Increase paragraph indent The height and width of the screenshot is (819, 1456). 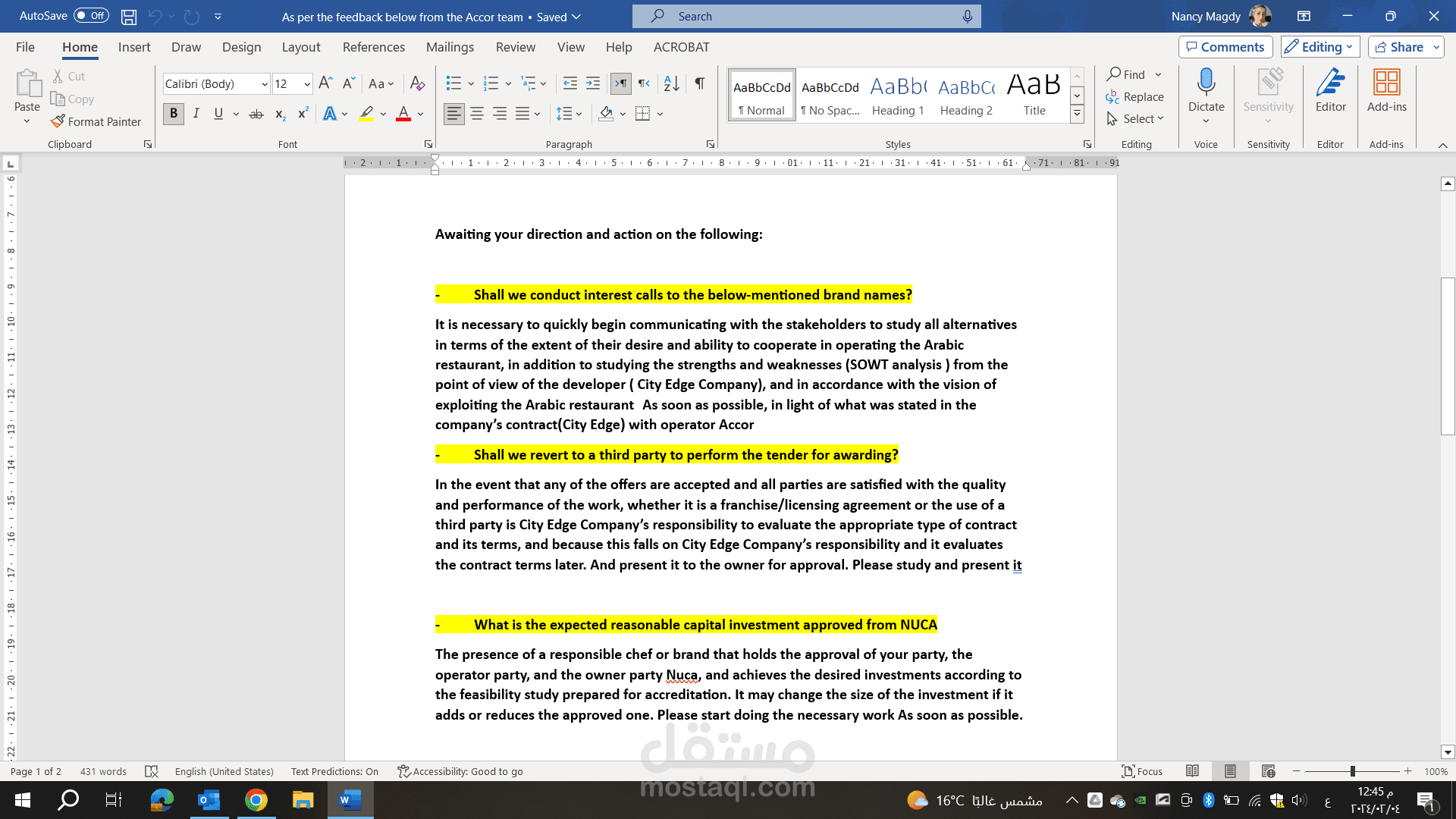593,83
